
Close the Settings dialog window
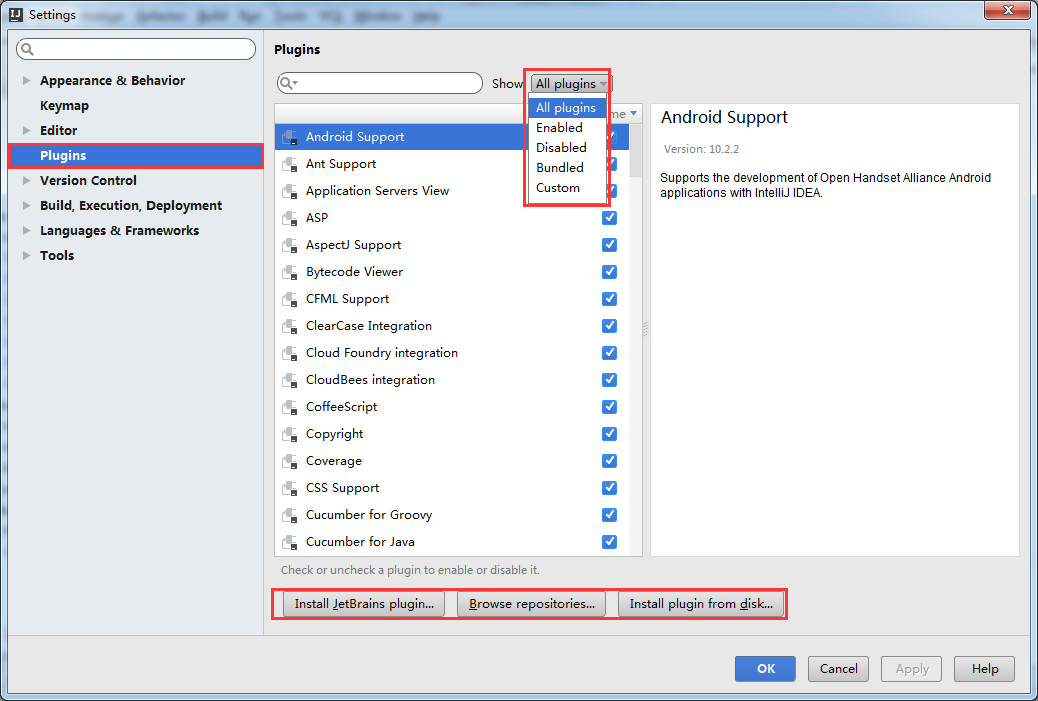(x=1007, y=10)
